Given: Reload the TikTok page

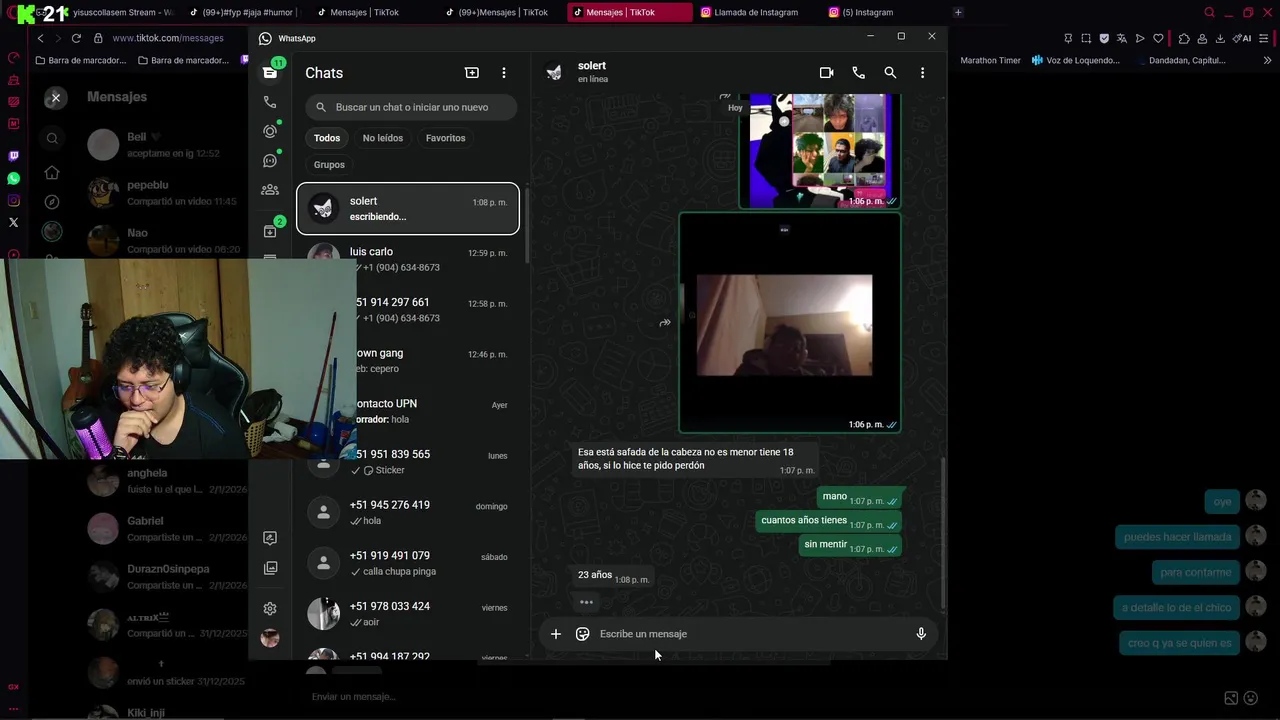Looking at the screenshot, I should click(x=76, y=38).
